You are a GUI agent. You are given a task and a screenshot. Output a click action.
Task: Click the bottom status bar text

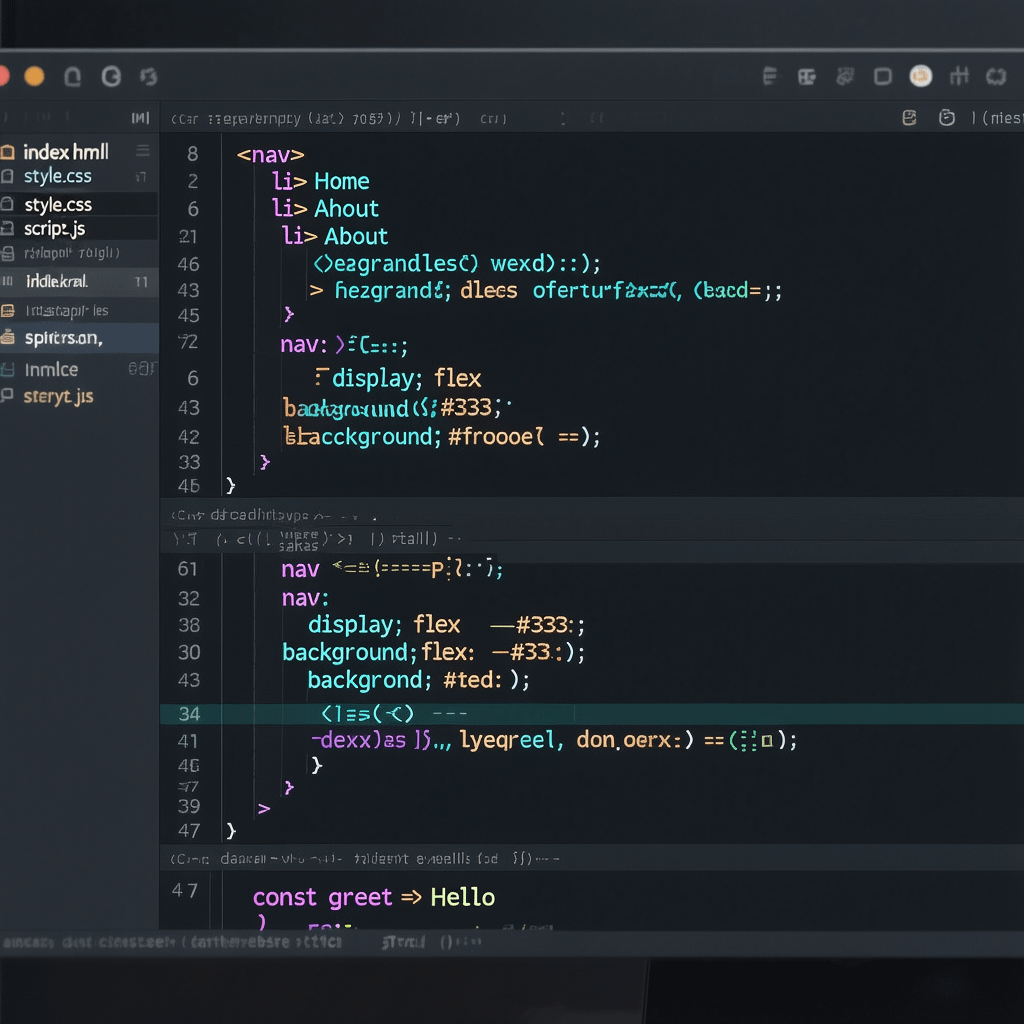click(242, 942)
